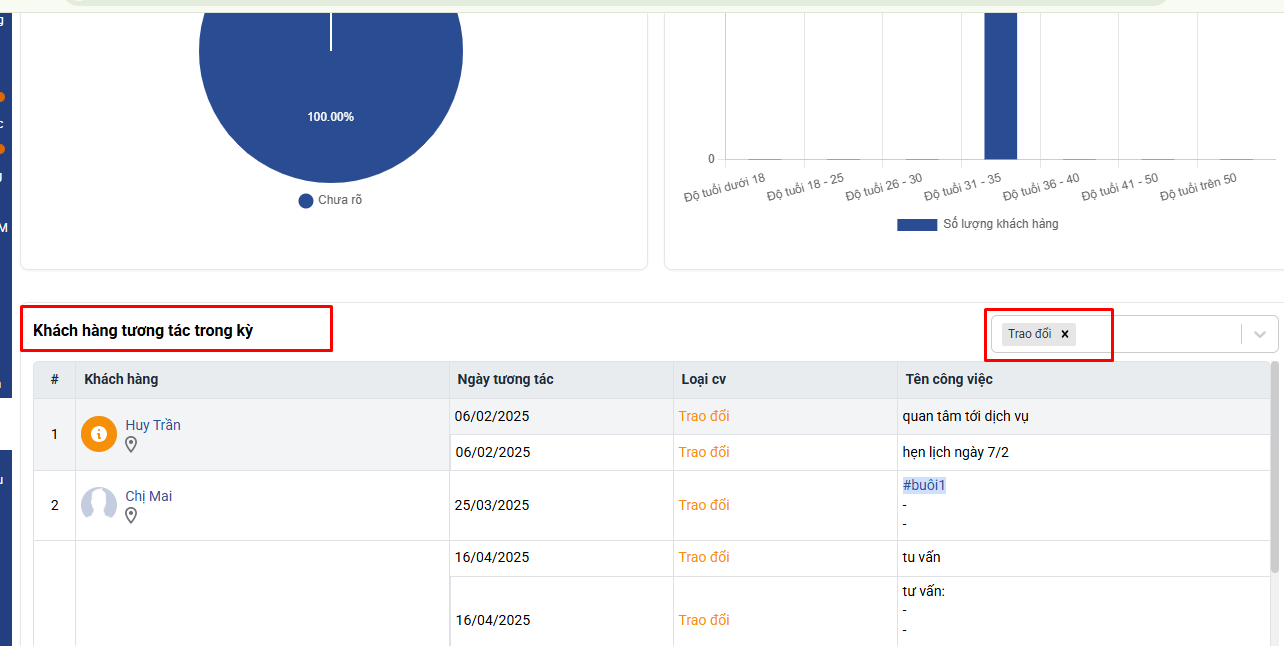
Task: Click the "Khách hàng" column header
Action: (x=121, y=379)
